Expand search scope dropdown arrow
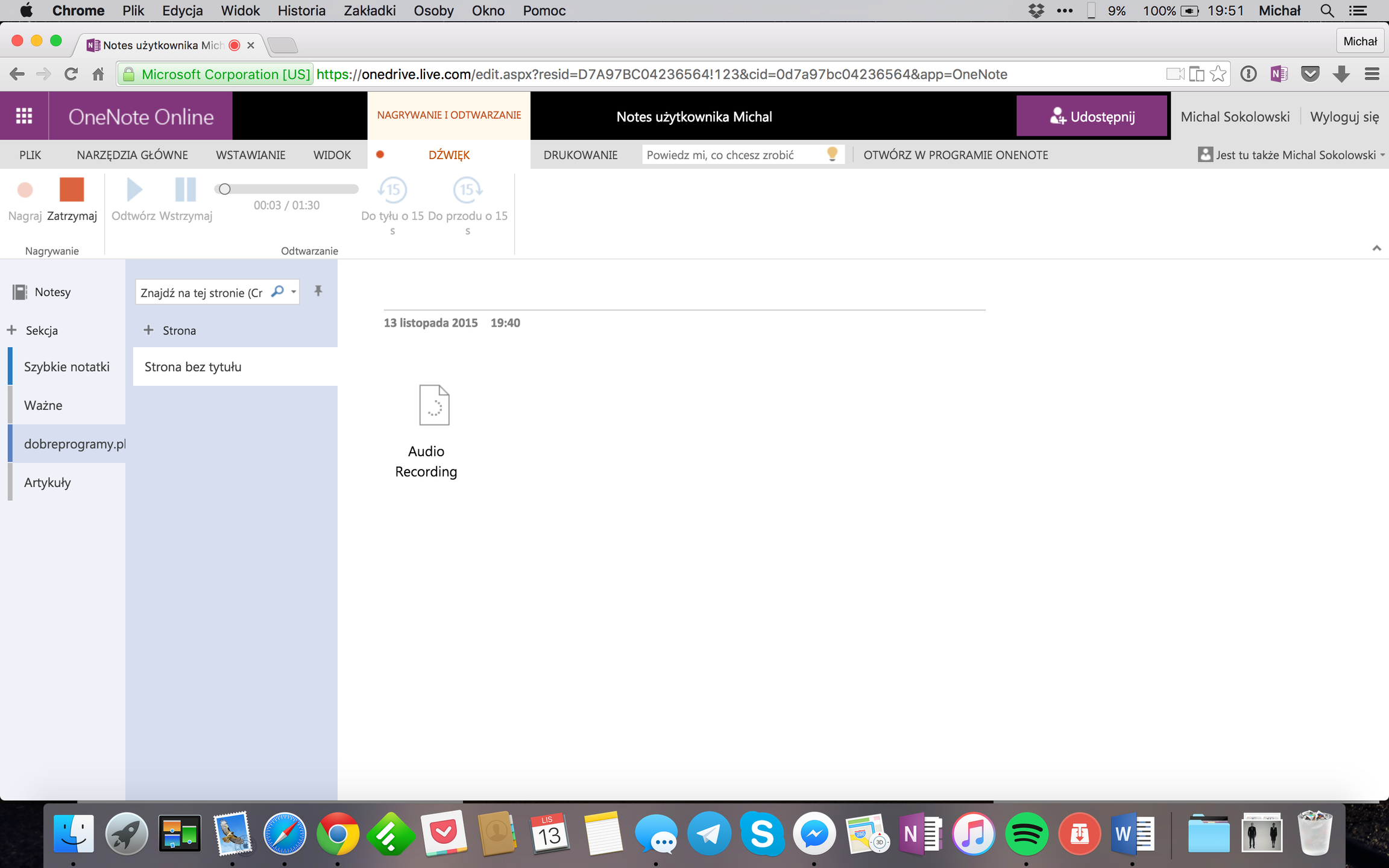The image size is (1389, 868). click(x=294, y=292)
